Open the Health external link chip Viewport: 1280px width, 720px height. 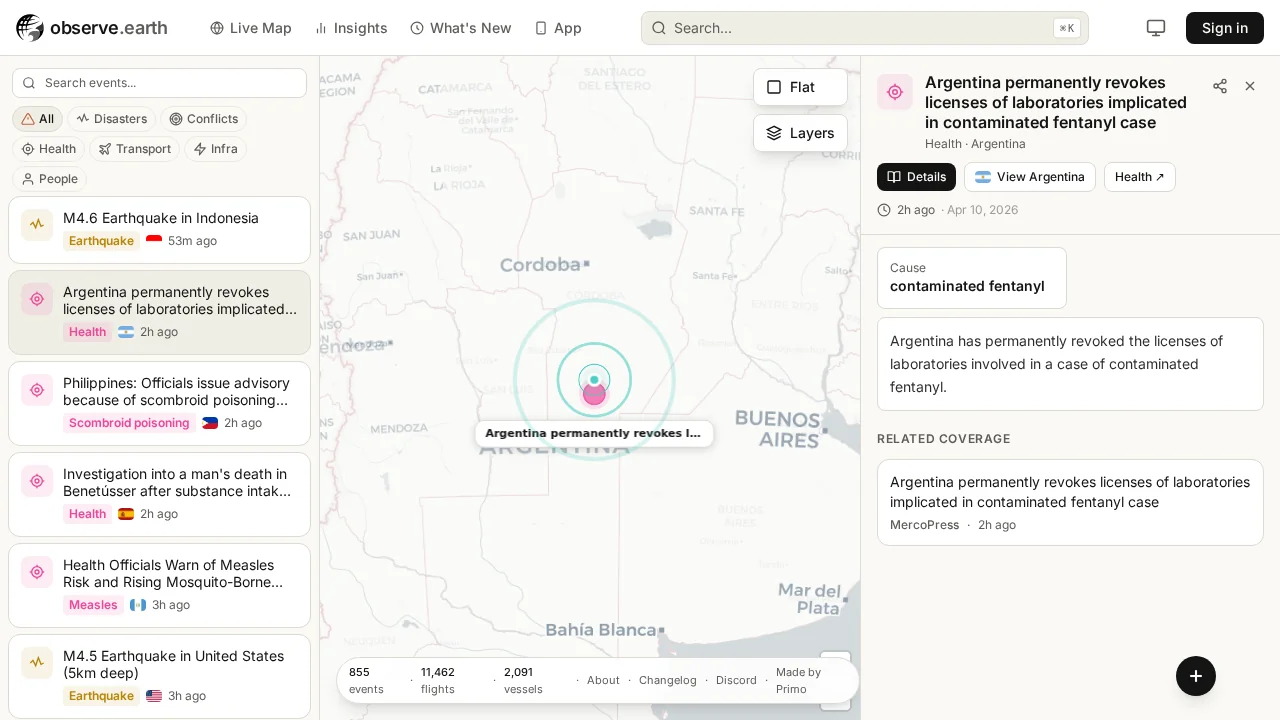point(1139,177)
